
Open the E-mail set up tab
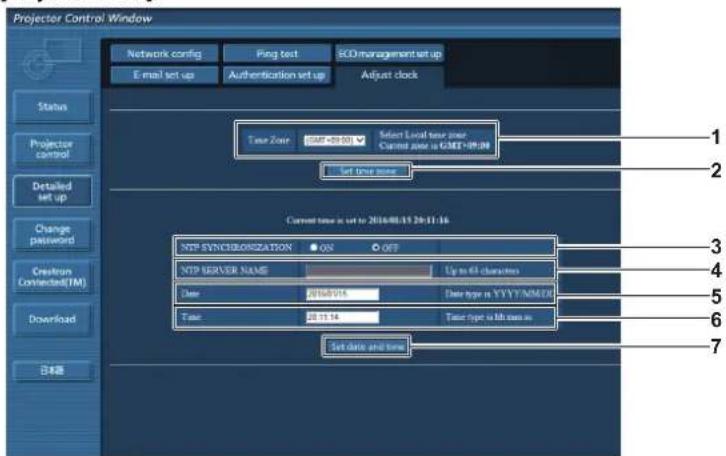point(164,75)
